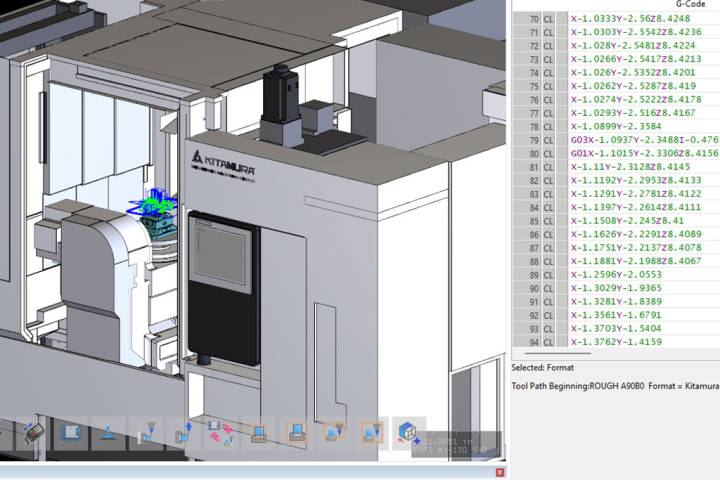Close the bottom panel with red X

coord(502,472)
